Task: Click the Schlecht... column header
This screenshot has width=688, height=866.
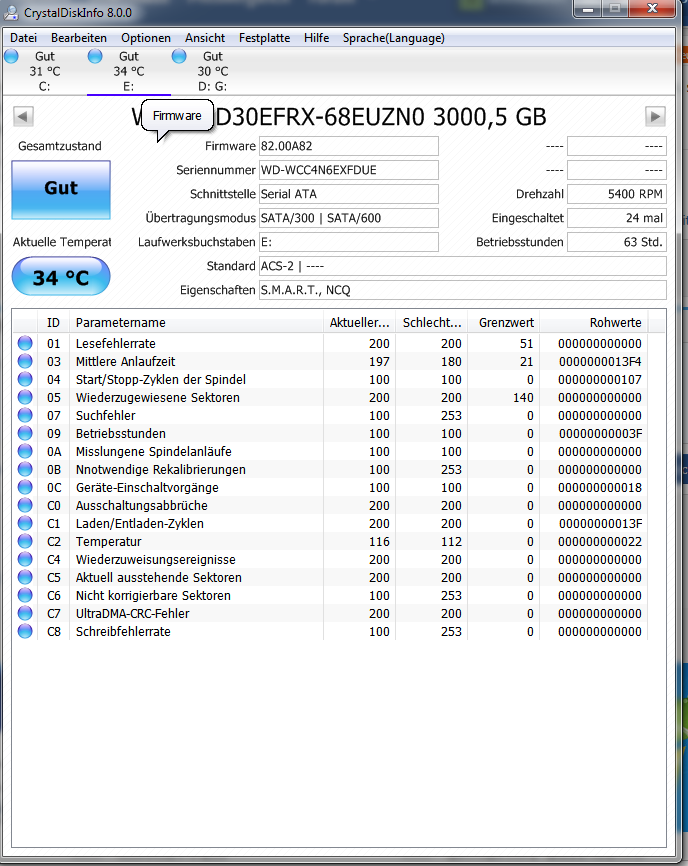Action: [432, 323]
